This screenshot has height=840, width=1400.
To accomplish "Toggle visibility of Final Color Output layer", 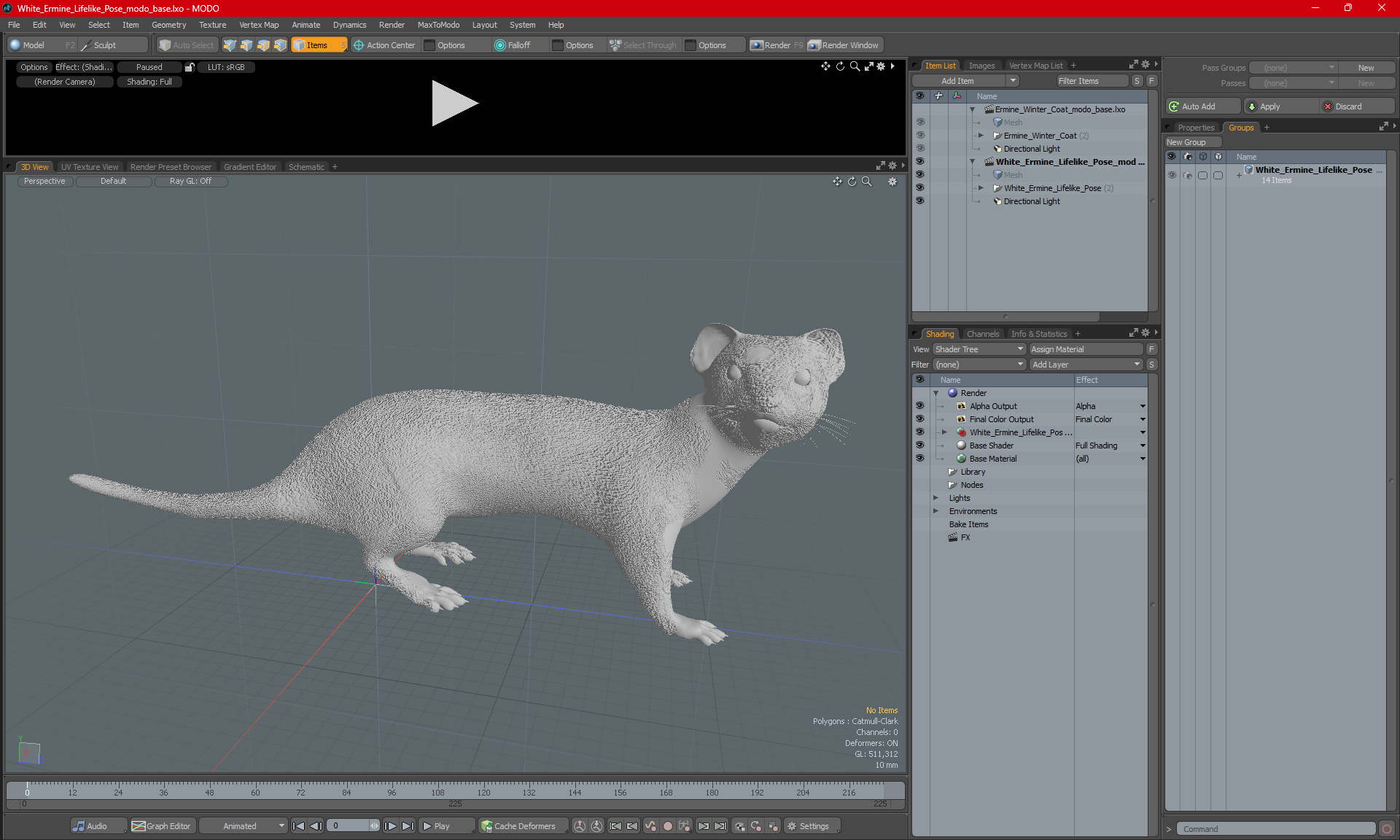I will 920,419.
